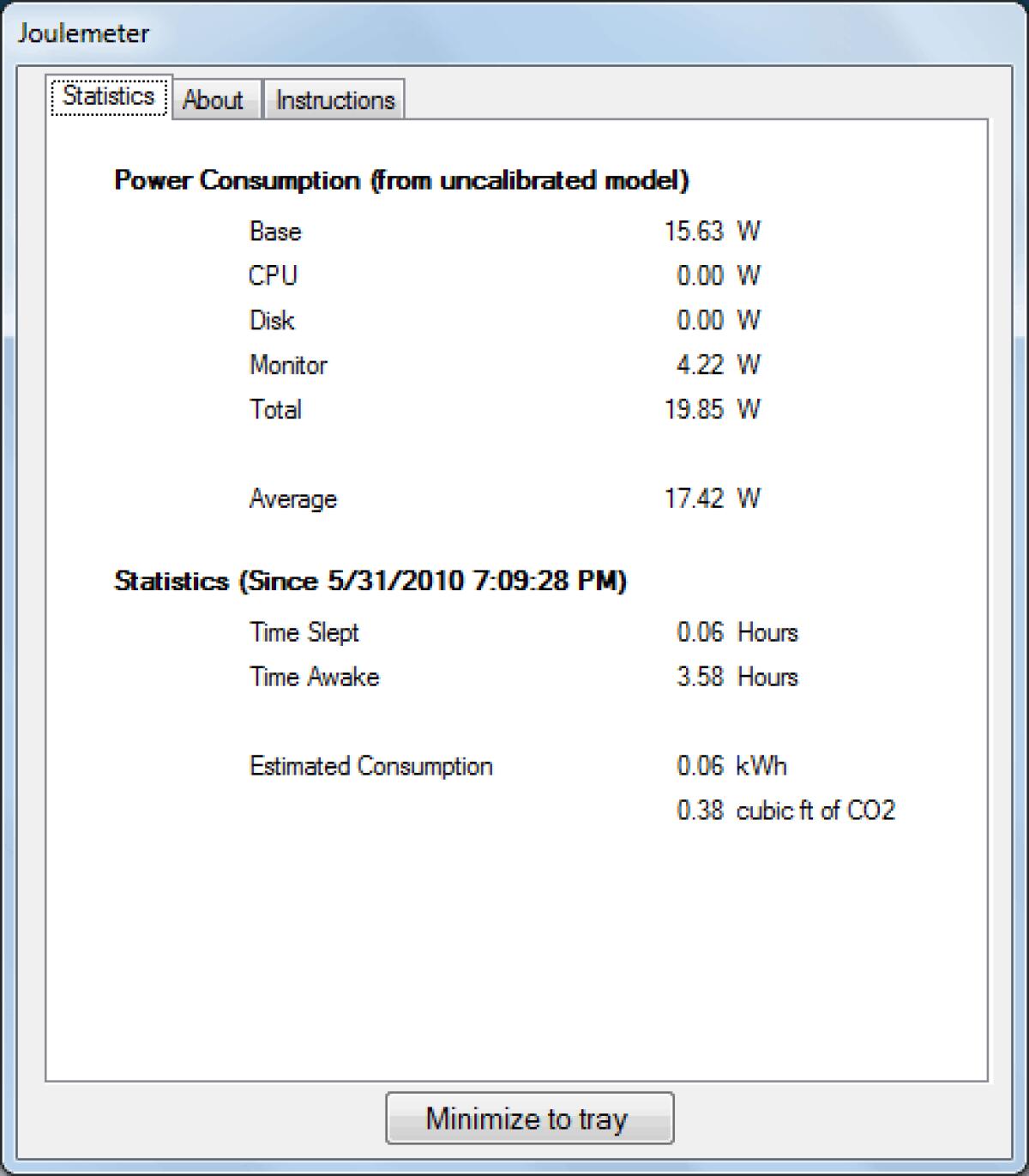Viewport: 1029px width, 1176px height.
Task: Select the Estimated Consumption label
Action: [x=370, y=765]
